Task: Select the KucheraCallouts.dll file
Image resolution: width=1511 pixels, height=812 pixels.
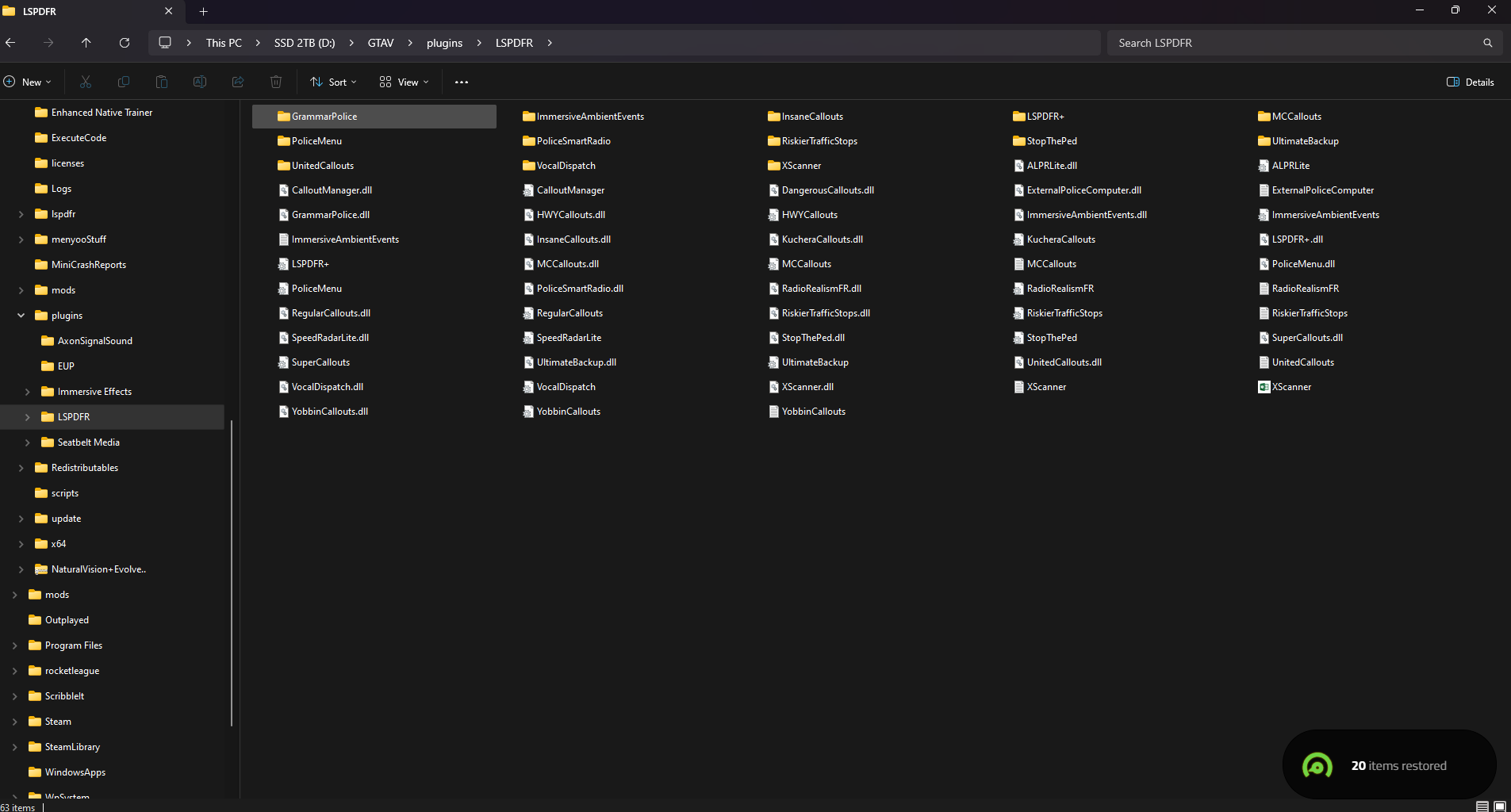Action: click(x=816, y=239)
